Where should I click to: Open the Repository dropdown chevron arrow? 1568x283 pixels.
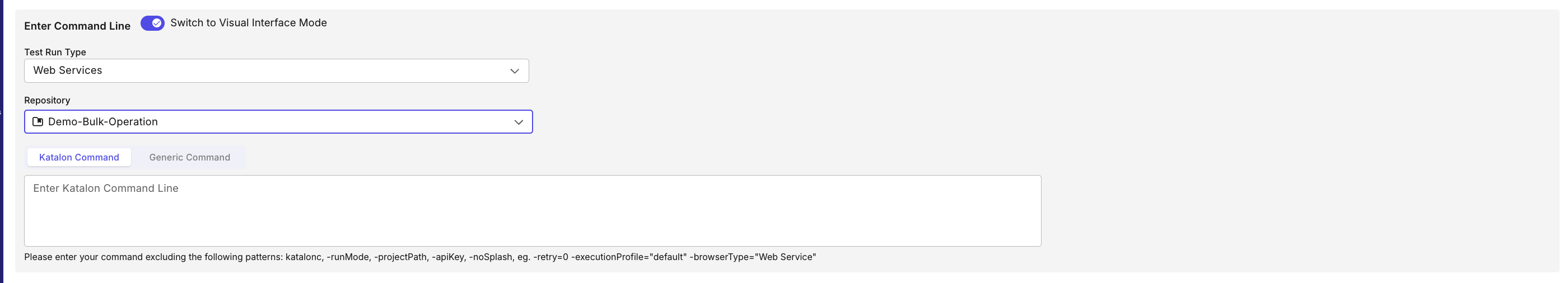pyautogui.click(x=518, y=122)
